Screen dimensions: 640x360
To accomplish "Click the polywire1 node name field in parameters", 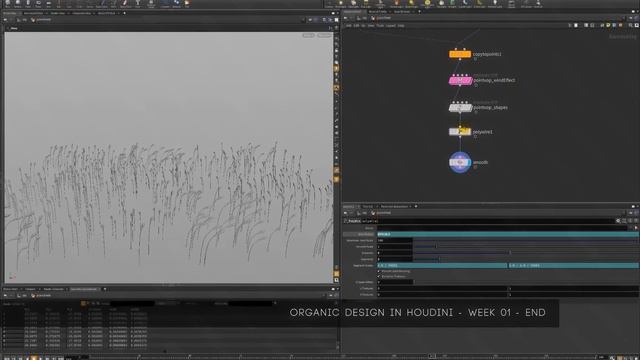I will [488, 221].
